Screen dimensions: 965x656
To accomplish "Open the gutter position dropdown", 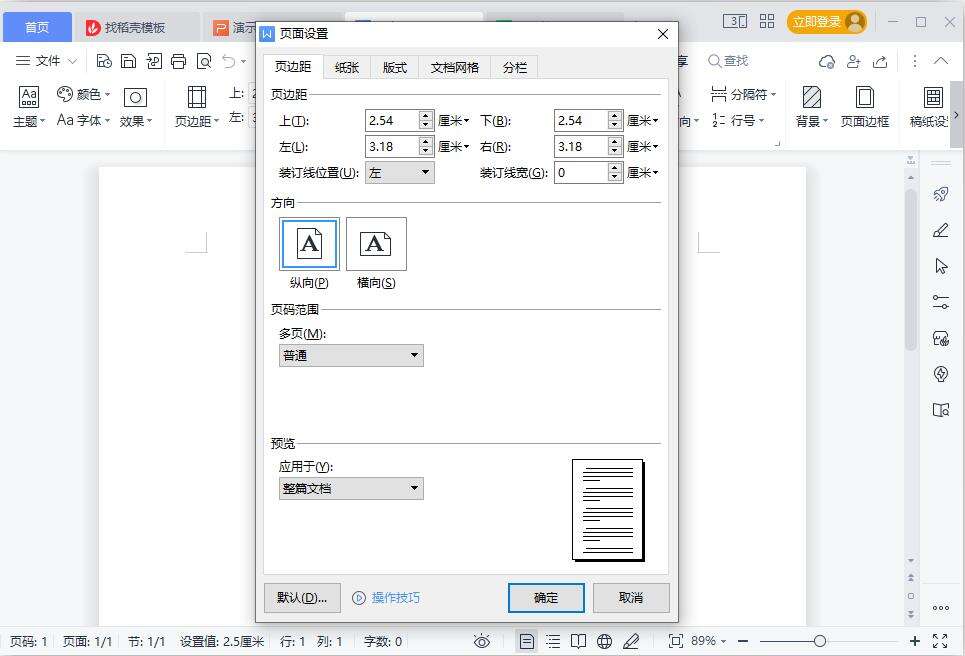I will coord(399,172).
